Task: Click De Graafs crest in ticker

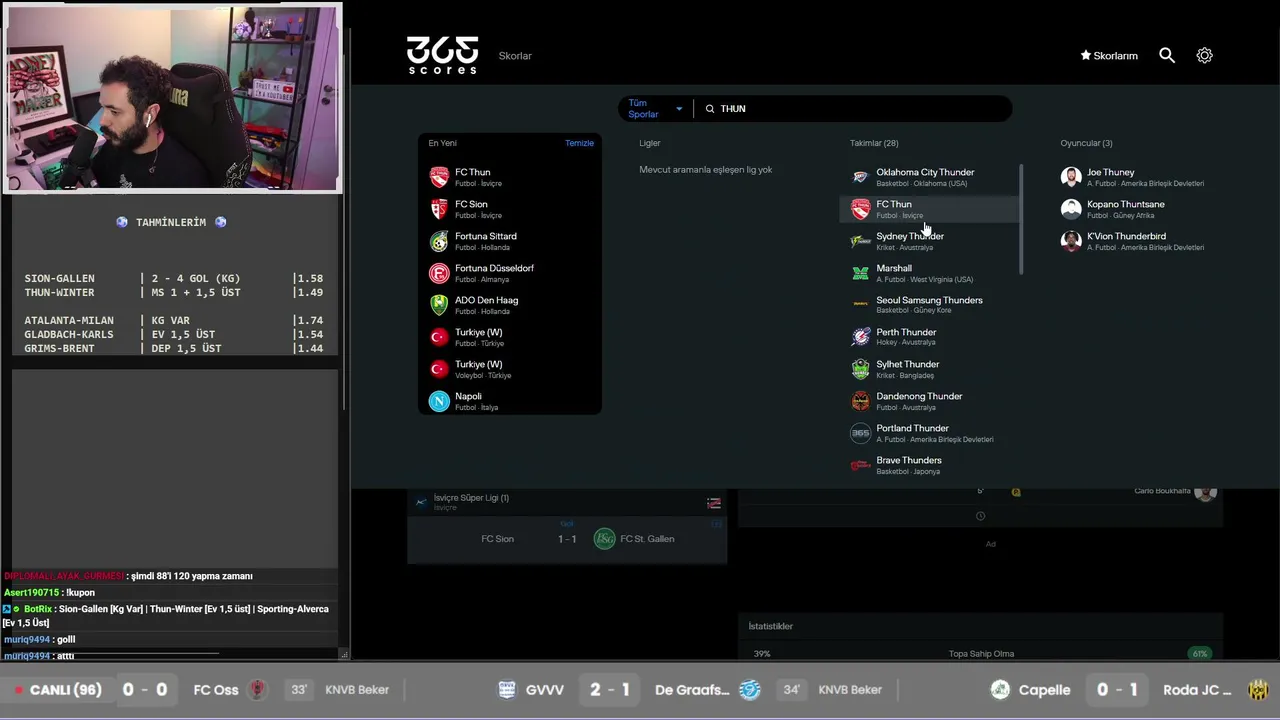Action: pos(749,690)
